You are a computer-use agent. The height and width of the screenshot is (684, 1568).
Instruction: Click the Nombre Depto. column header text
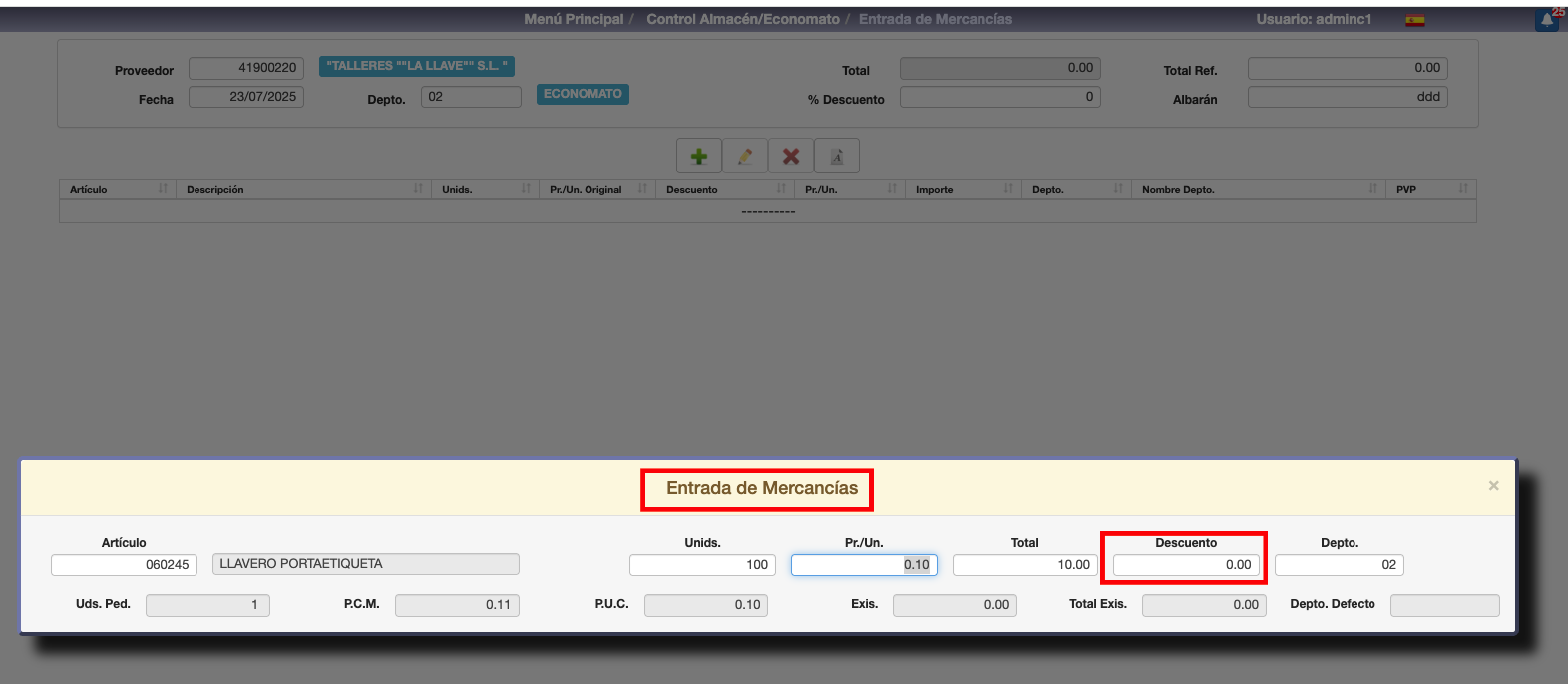coord(1178,189)
